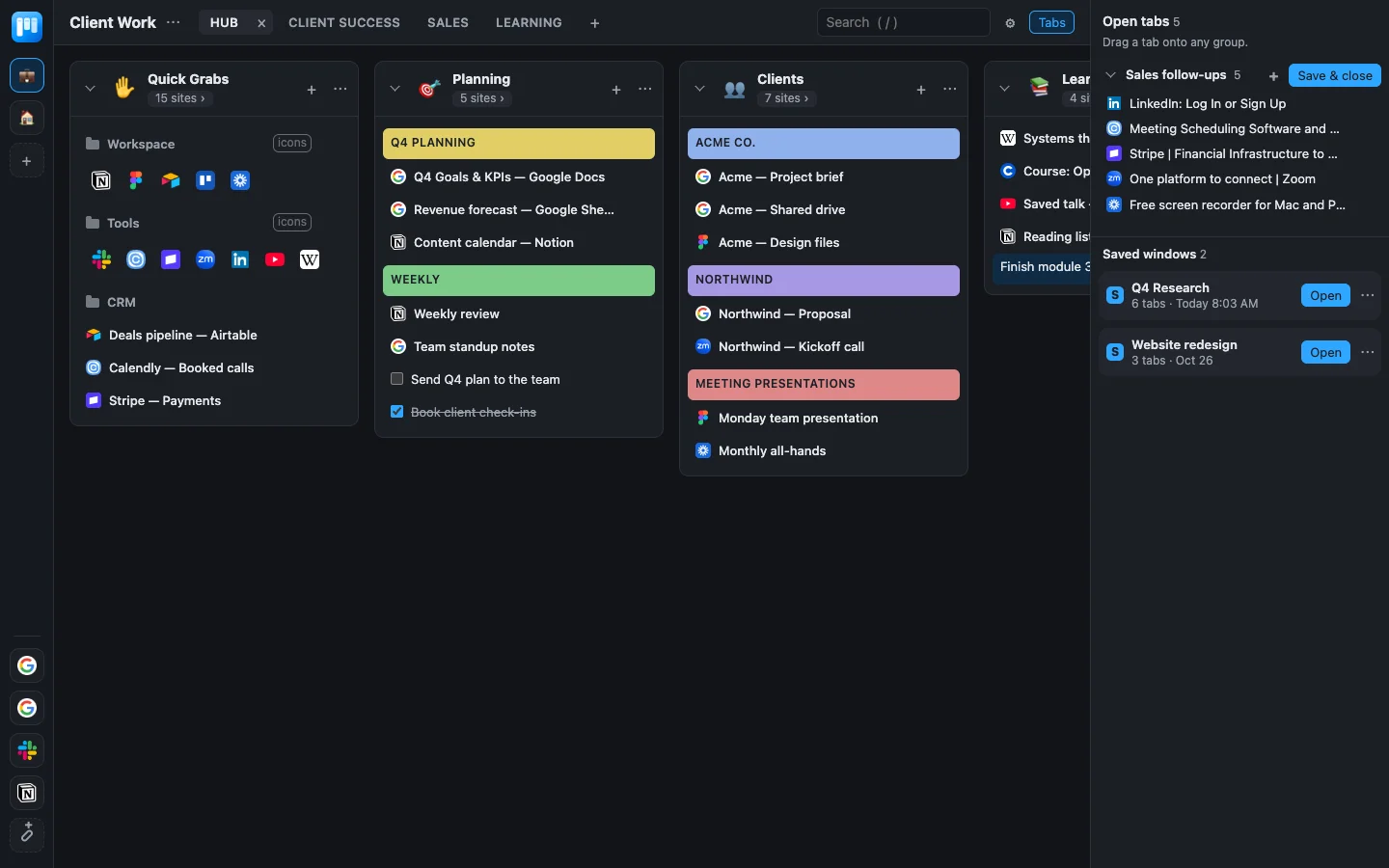Open the YouTube icon under Tools
The width and height of the screenshot is (1389, 868).
275,259
